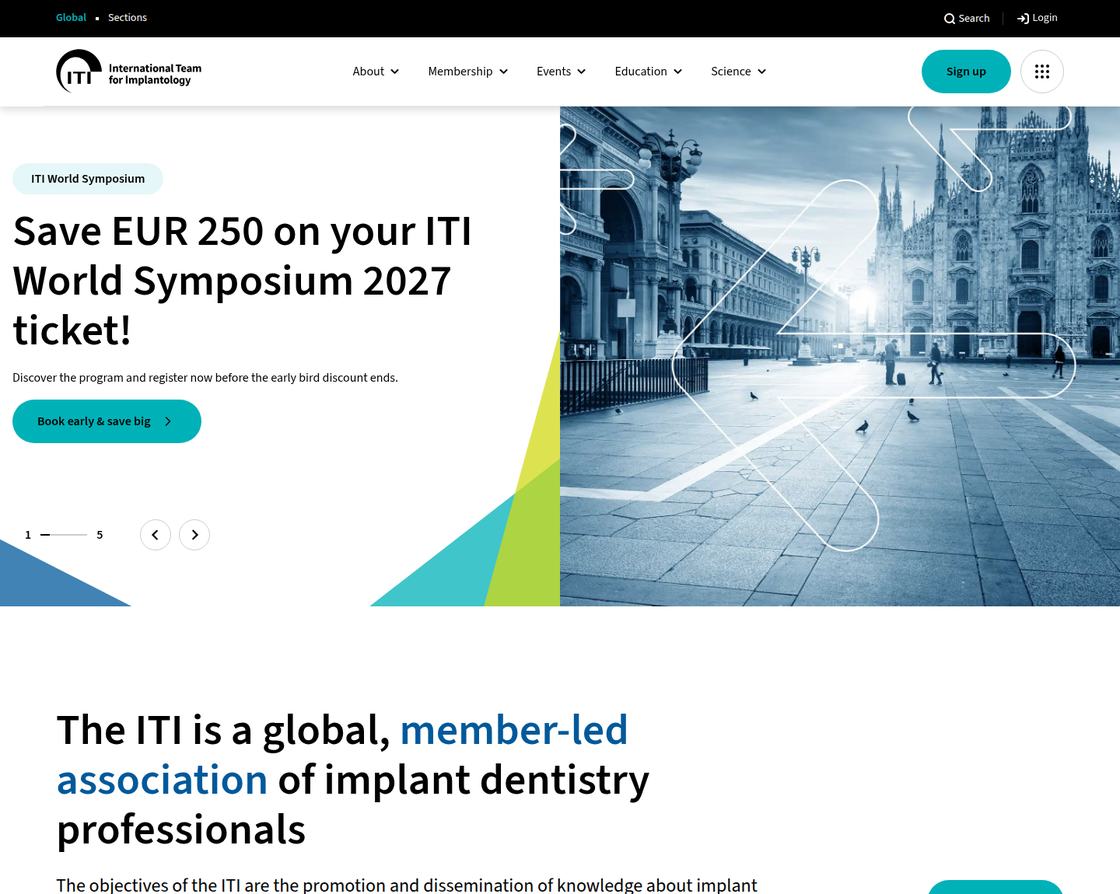1120x894 pixels.
Task: Click the slide number 1 indicator
Action: click(x=28, y=535)
